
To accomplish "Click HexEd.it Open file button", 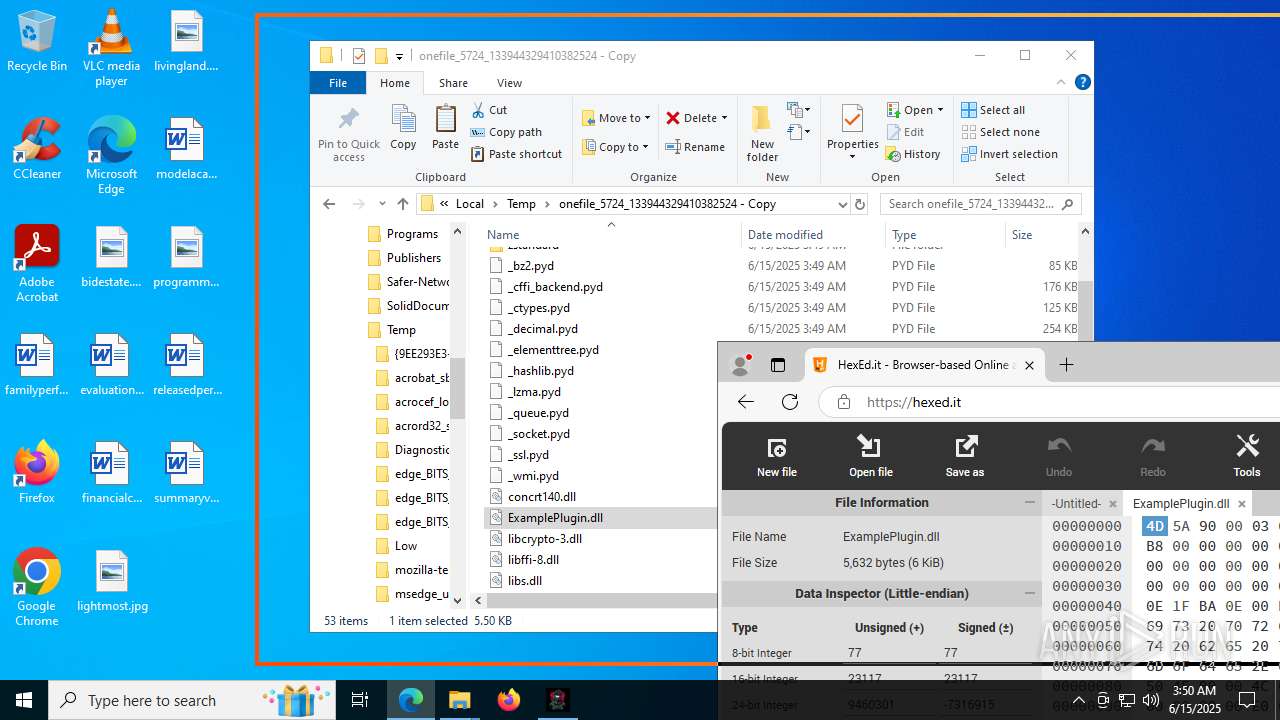I will [870, 457].
